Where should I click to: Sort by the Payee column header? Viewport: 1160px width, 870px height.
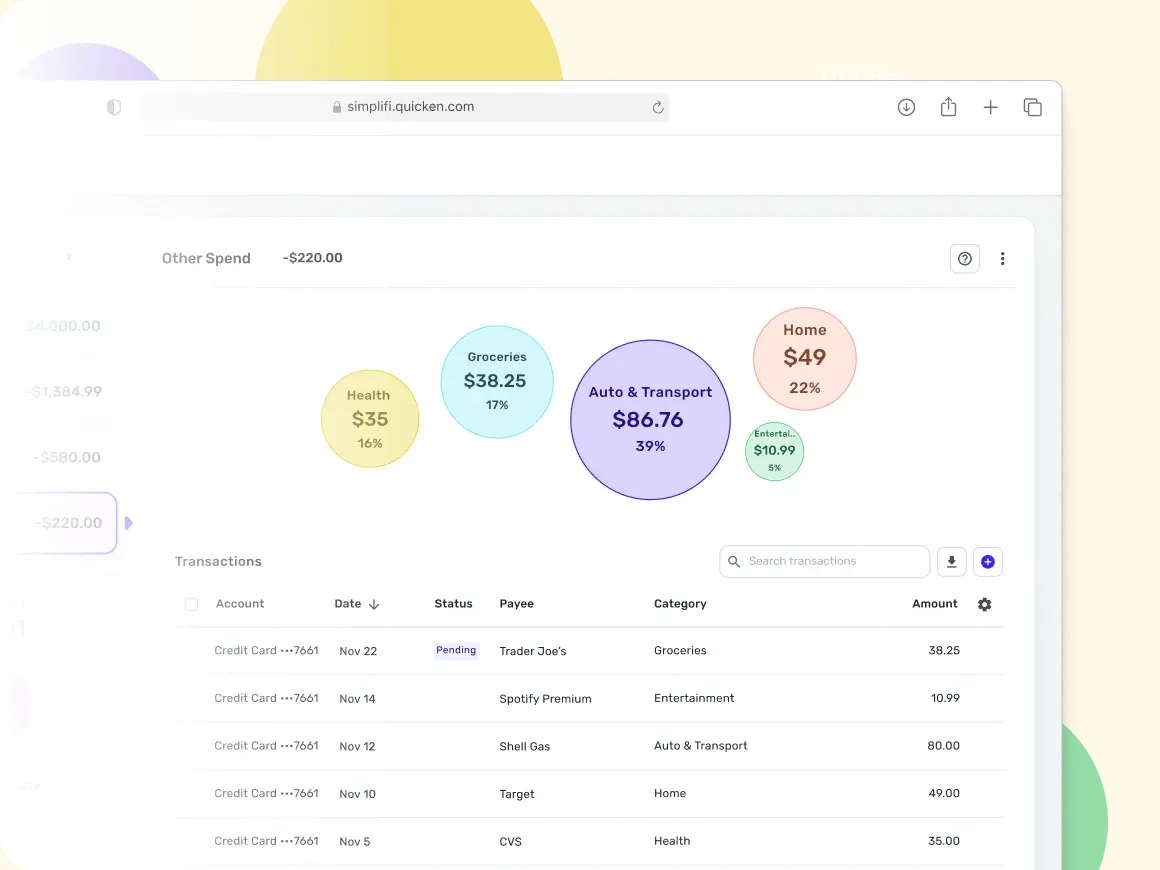point(516,604)
